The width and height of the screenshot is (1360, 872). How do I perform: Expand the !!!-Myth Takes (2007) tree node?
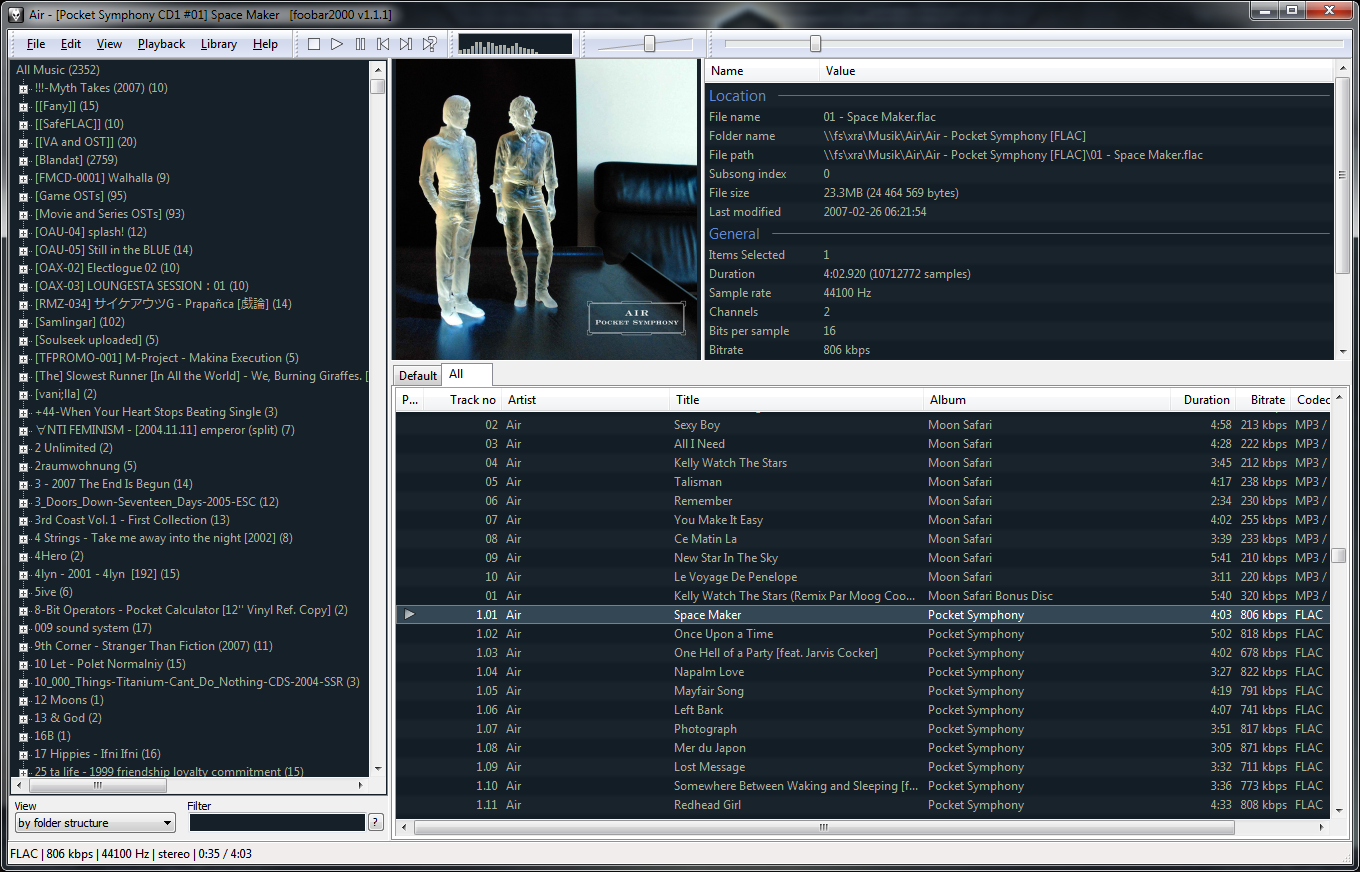[x=24, y=88]
